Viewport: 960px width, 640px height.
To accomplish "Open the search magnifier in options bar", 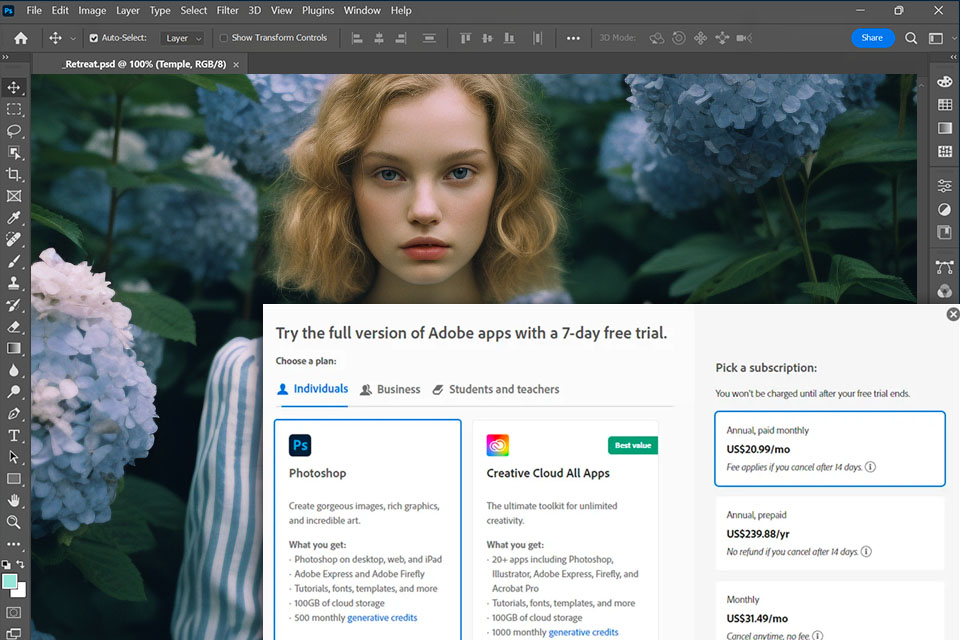I will (911, 38).
